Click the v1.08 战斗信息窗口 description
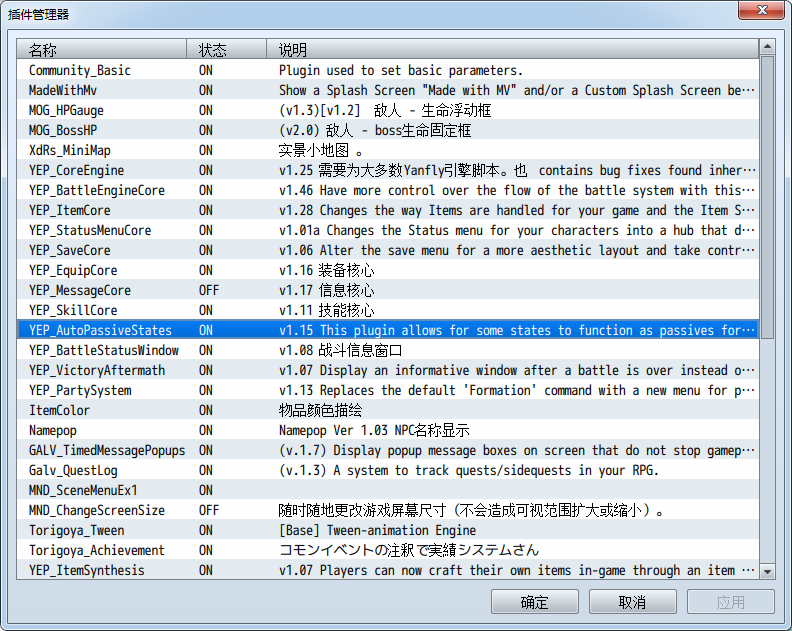 [340, 350]
